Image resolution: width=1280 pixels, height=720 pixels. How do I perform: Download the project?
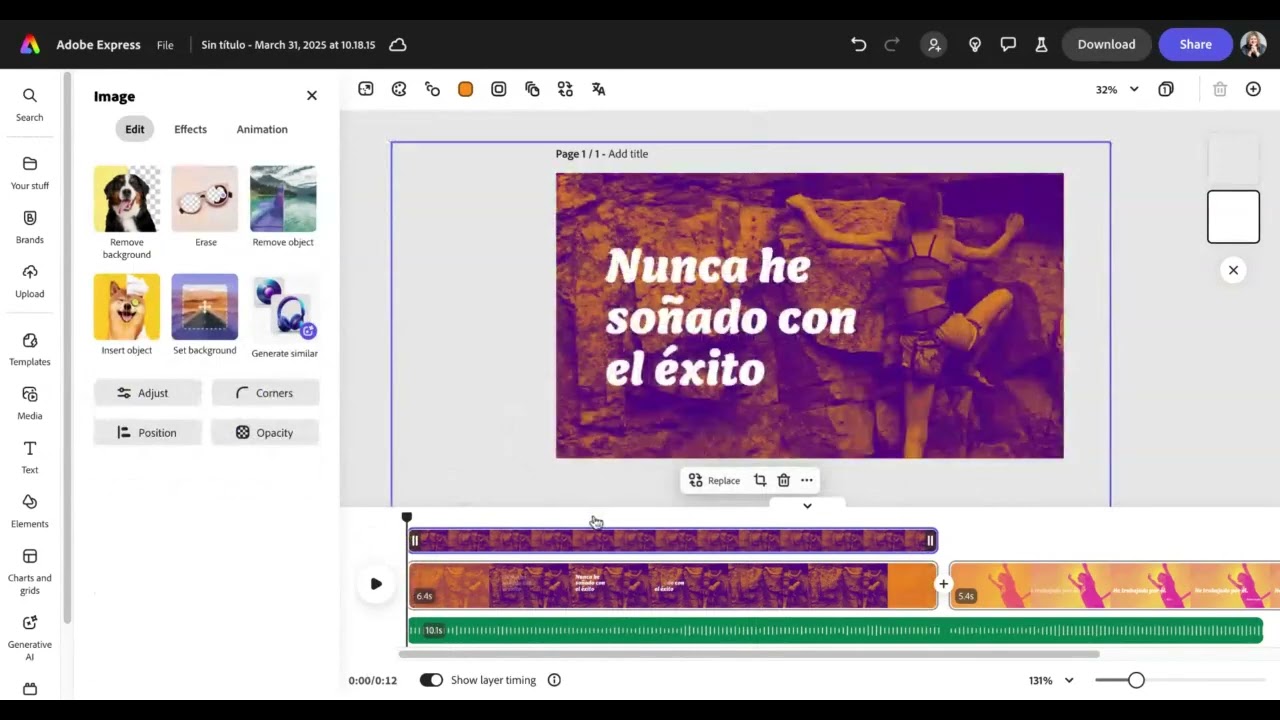tap(1106, 44)
